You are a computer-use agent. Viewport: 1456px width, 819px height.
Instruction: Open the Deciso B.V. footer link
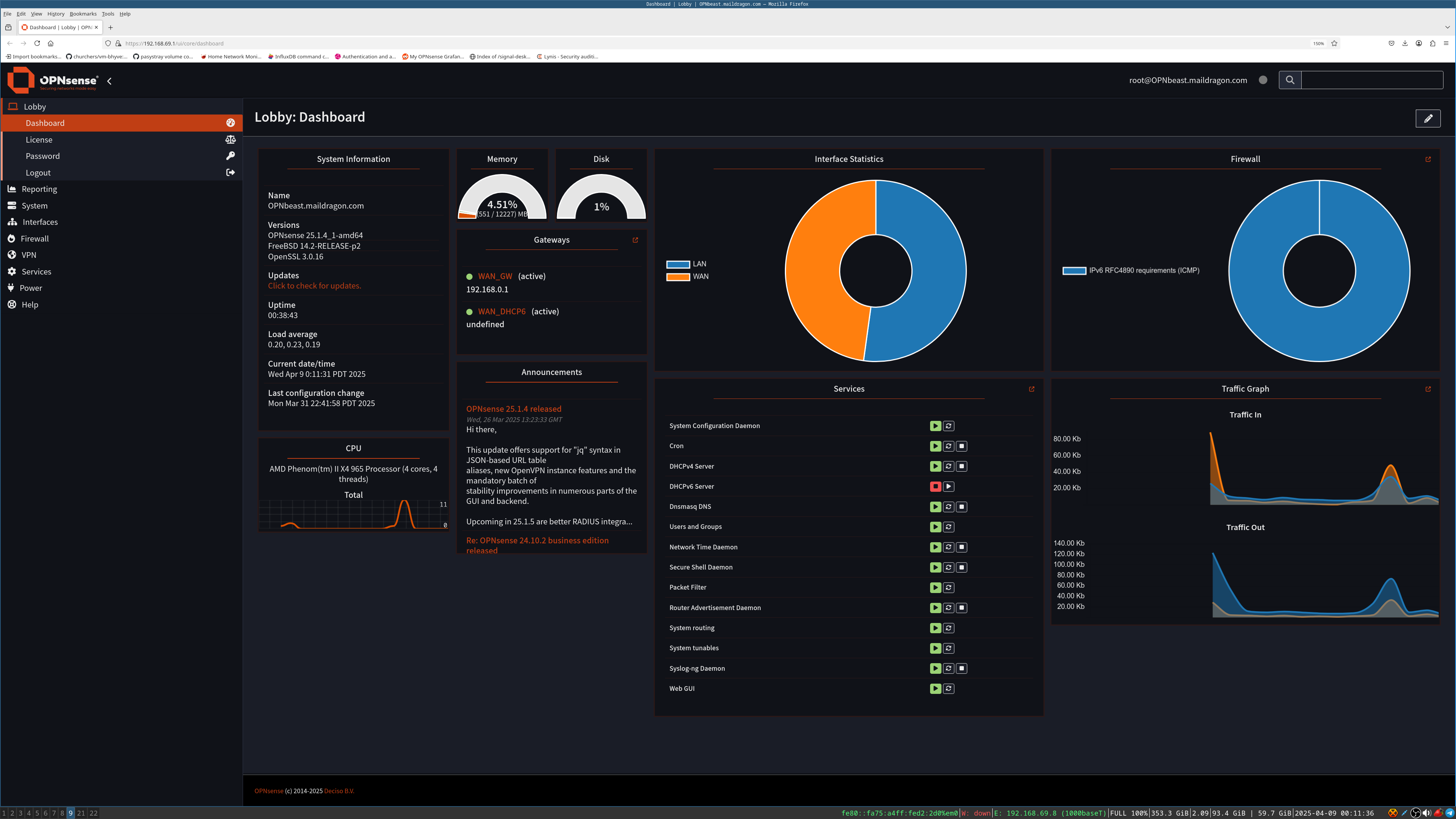coord(339,791)
